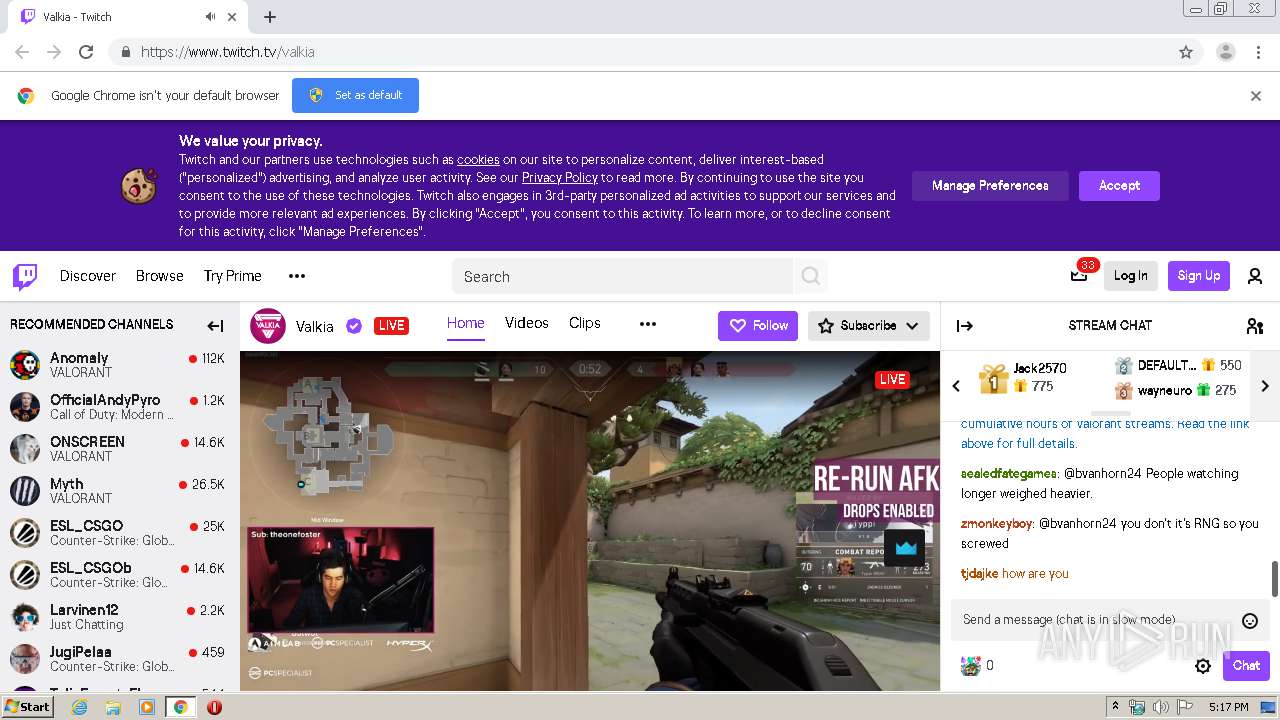Accept the privacy cookies notice
Viewport: 1280px width, 720px height.
pos(1119,186)
